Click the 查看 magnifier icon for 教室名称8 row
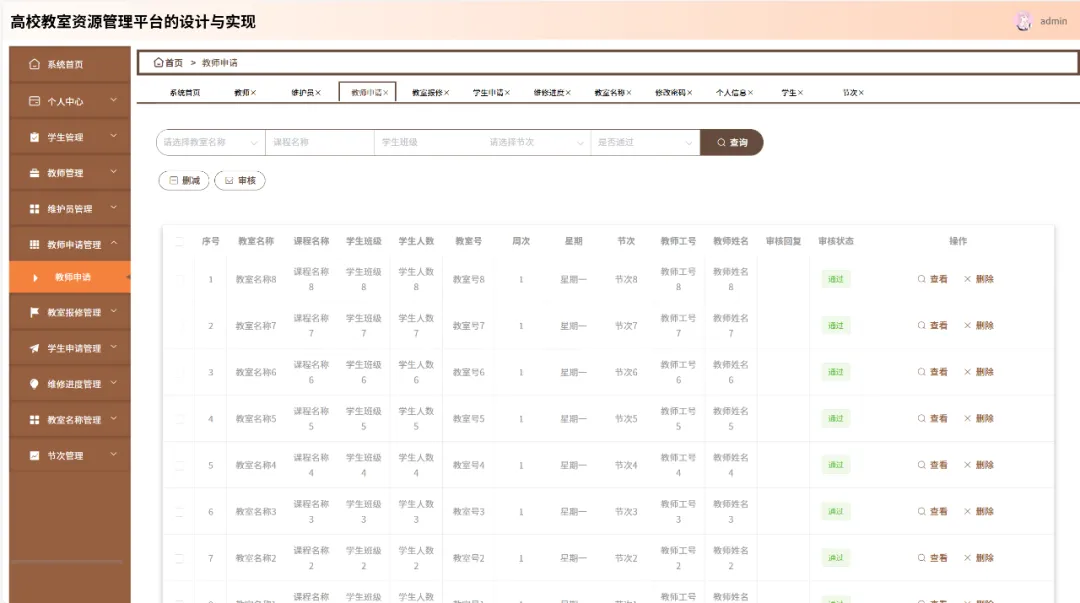 (x=922, y=279)
